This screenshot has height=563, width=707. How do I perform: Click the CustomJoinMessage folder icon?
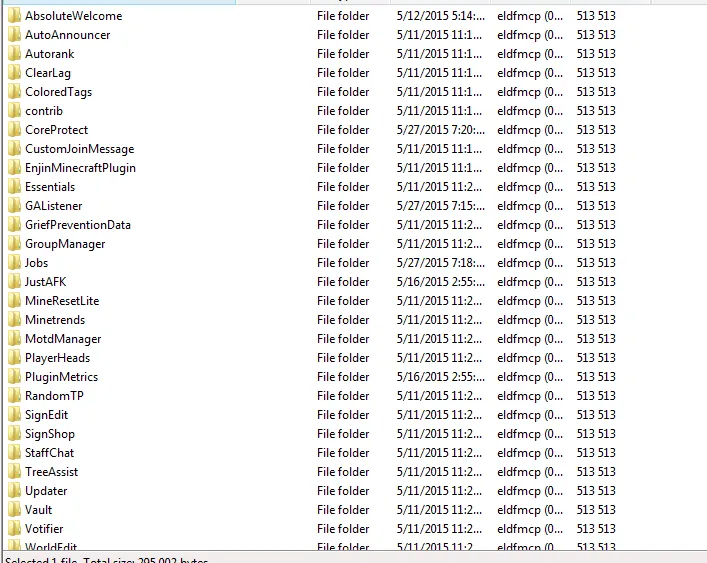pos(14,149)
